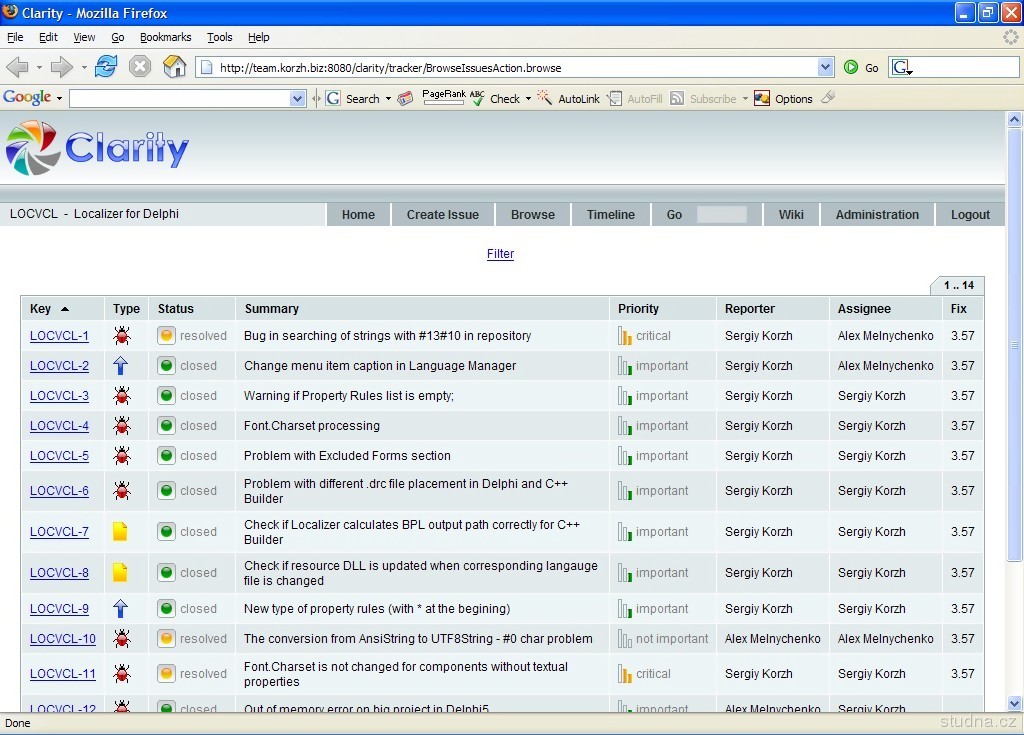
Task: Click the yellow note icon for LOCVCL-7
Action: tap(120, 532)
